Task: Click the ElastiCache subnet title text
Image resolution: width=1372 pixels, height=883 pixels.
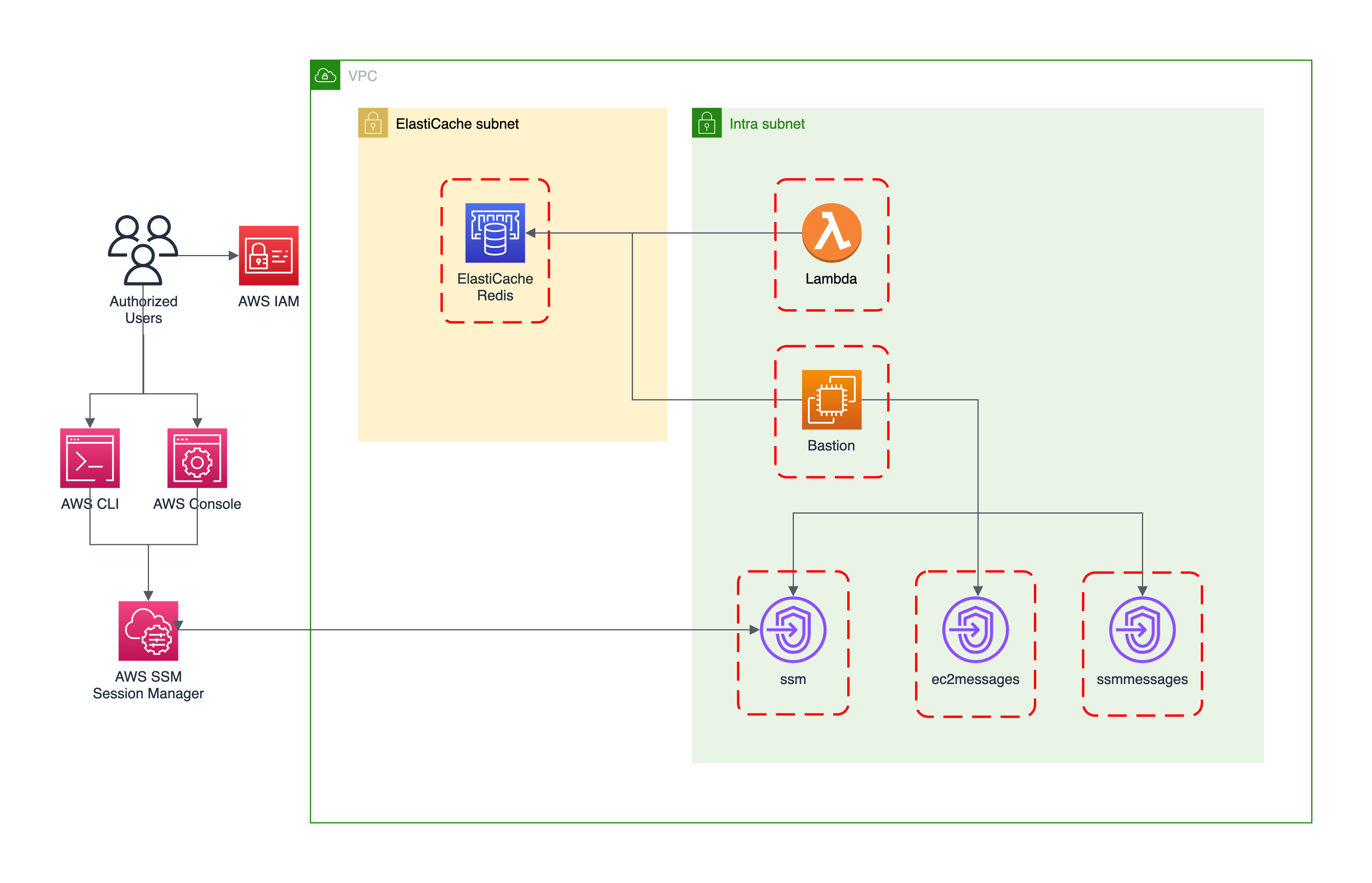Action: [457, 124]
